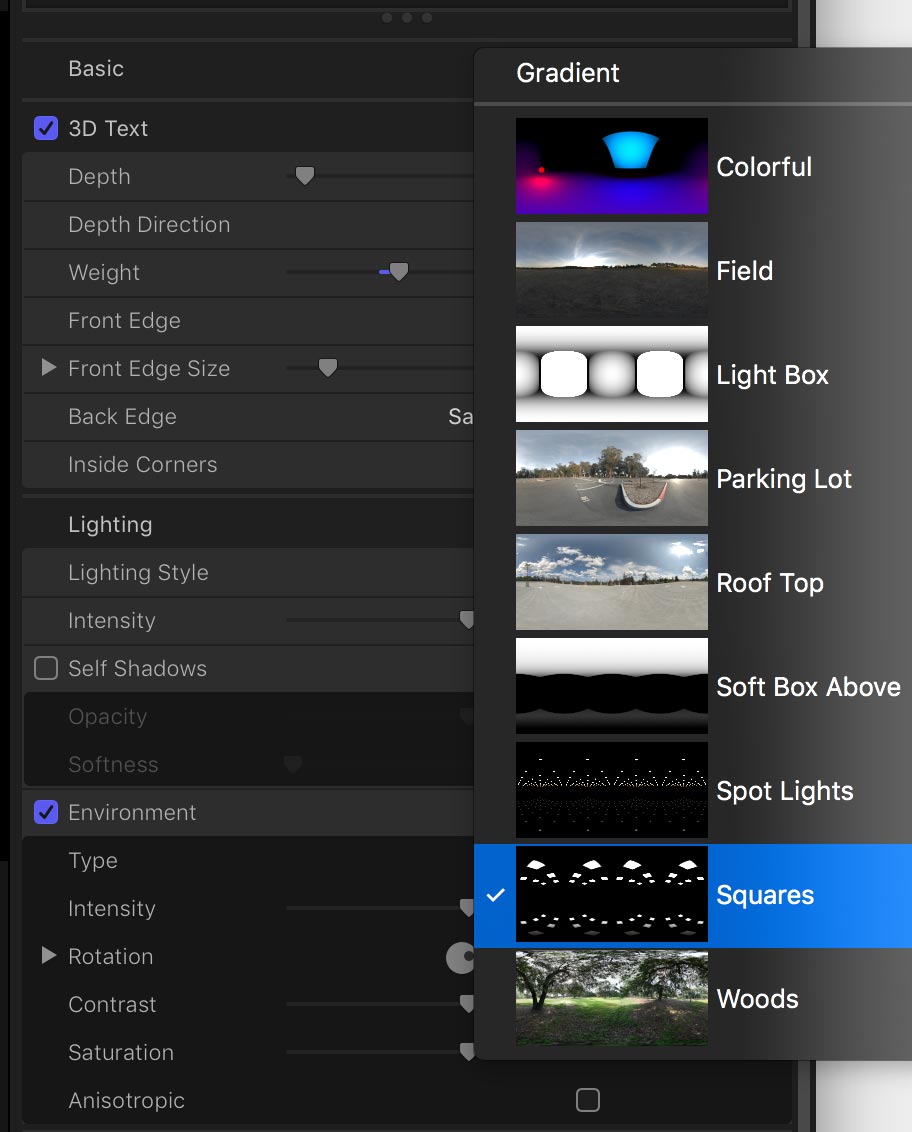The height and width of the screenshot is (1132, 912).
Task: Click the Parking Lot panorama thumbnail
Action: pyautogui.click(x=612, y=478)
